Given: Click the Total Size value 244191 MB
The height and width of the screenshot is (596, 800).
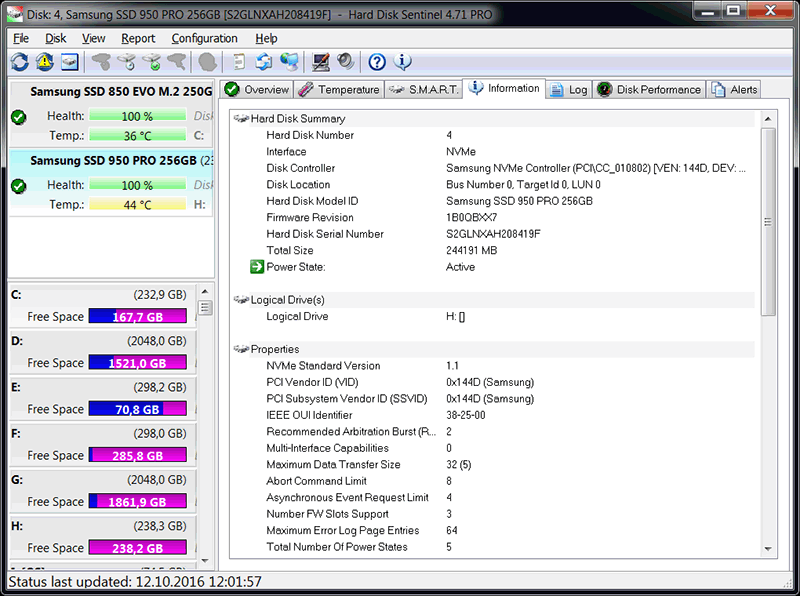Looking at the screenshot, I should coord(471,251).
